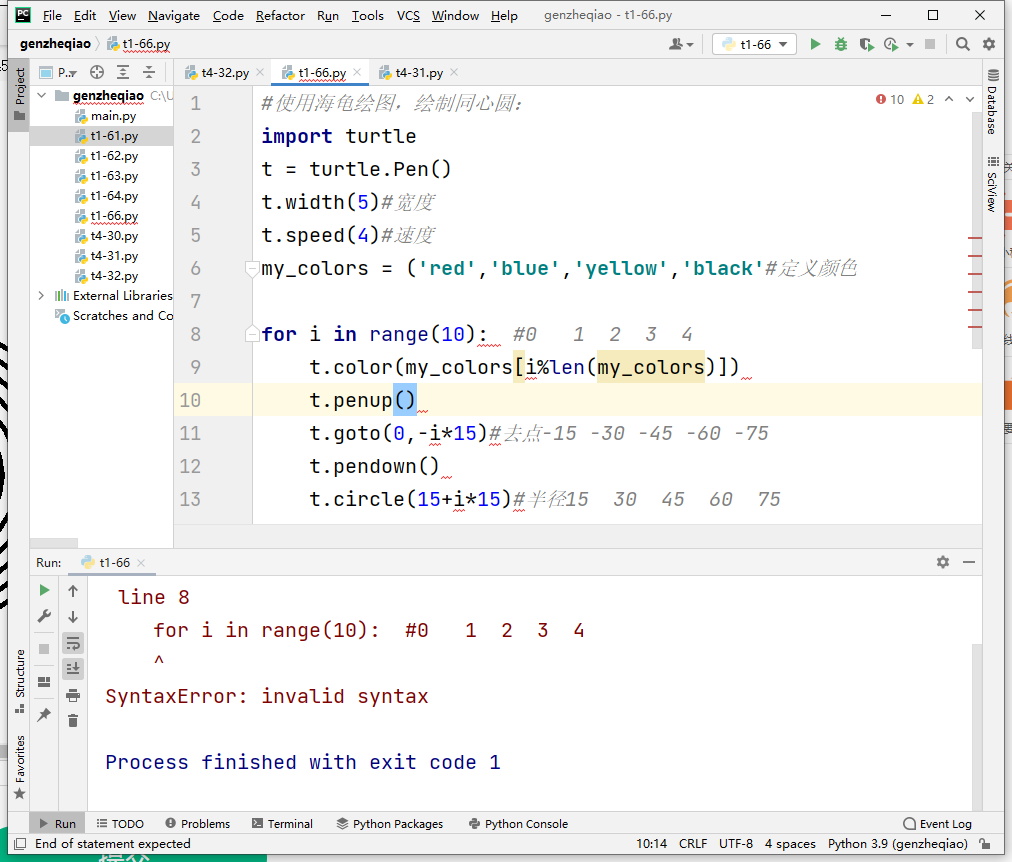Open the Event Log

coord(937,824)
